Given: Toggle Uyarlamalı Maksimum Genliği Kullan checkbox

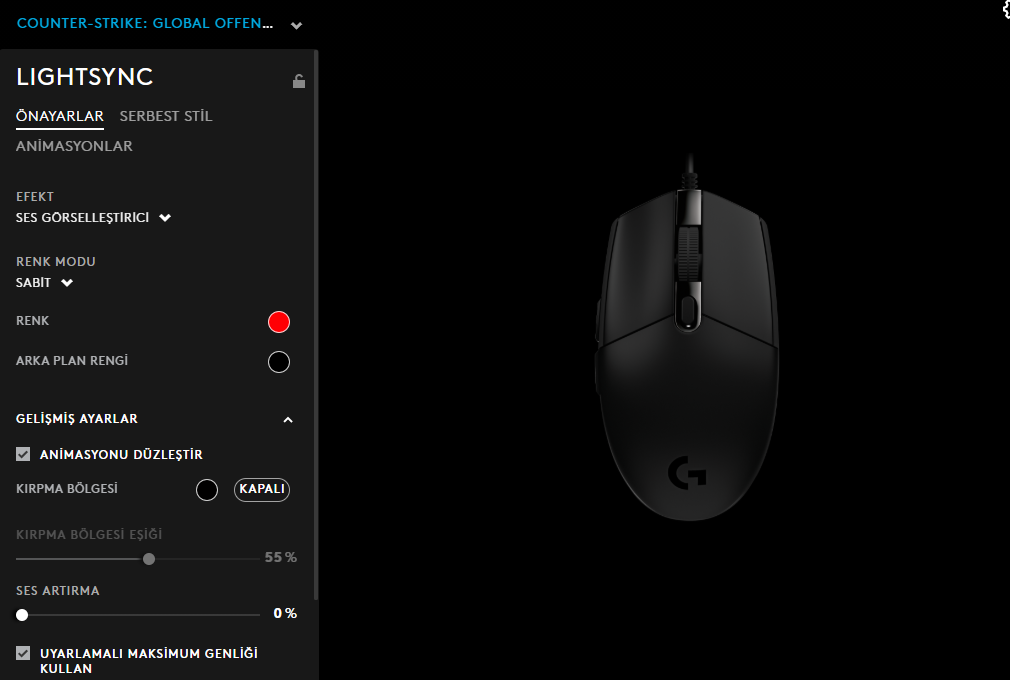Looking at the screenshot, I should pos(23,653).
